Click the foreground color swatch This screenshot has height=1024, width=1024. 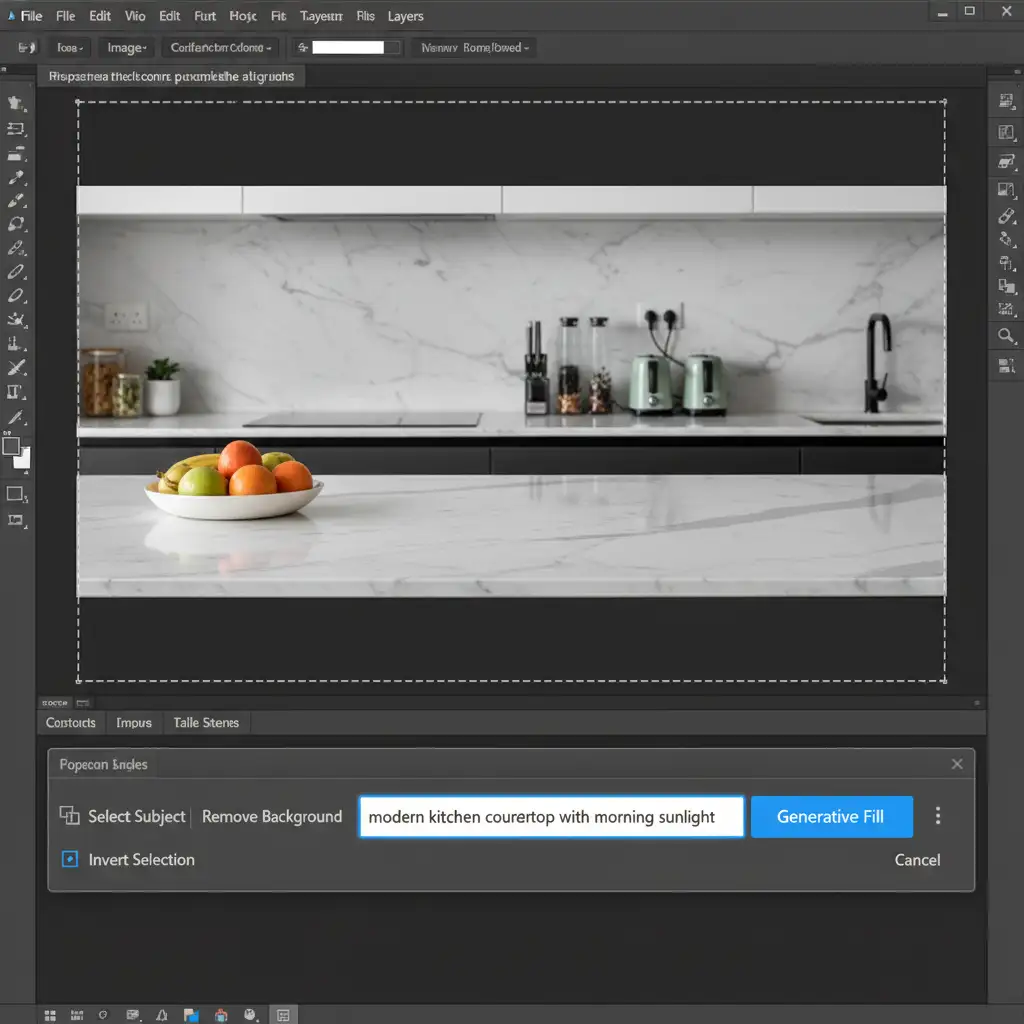(11, 446)
